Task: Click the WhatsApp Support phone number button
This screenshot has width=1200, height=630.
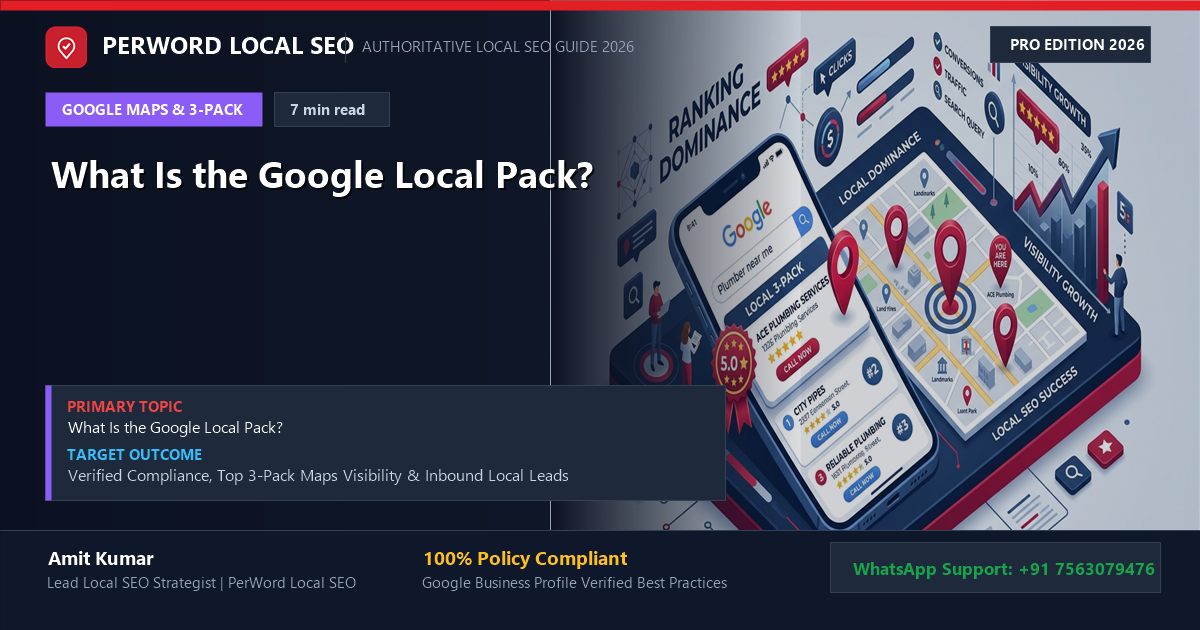Action: [995, 568]
